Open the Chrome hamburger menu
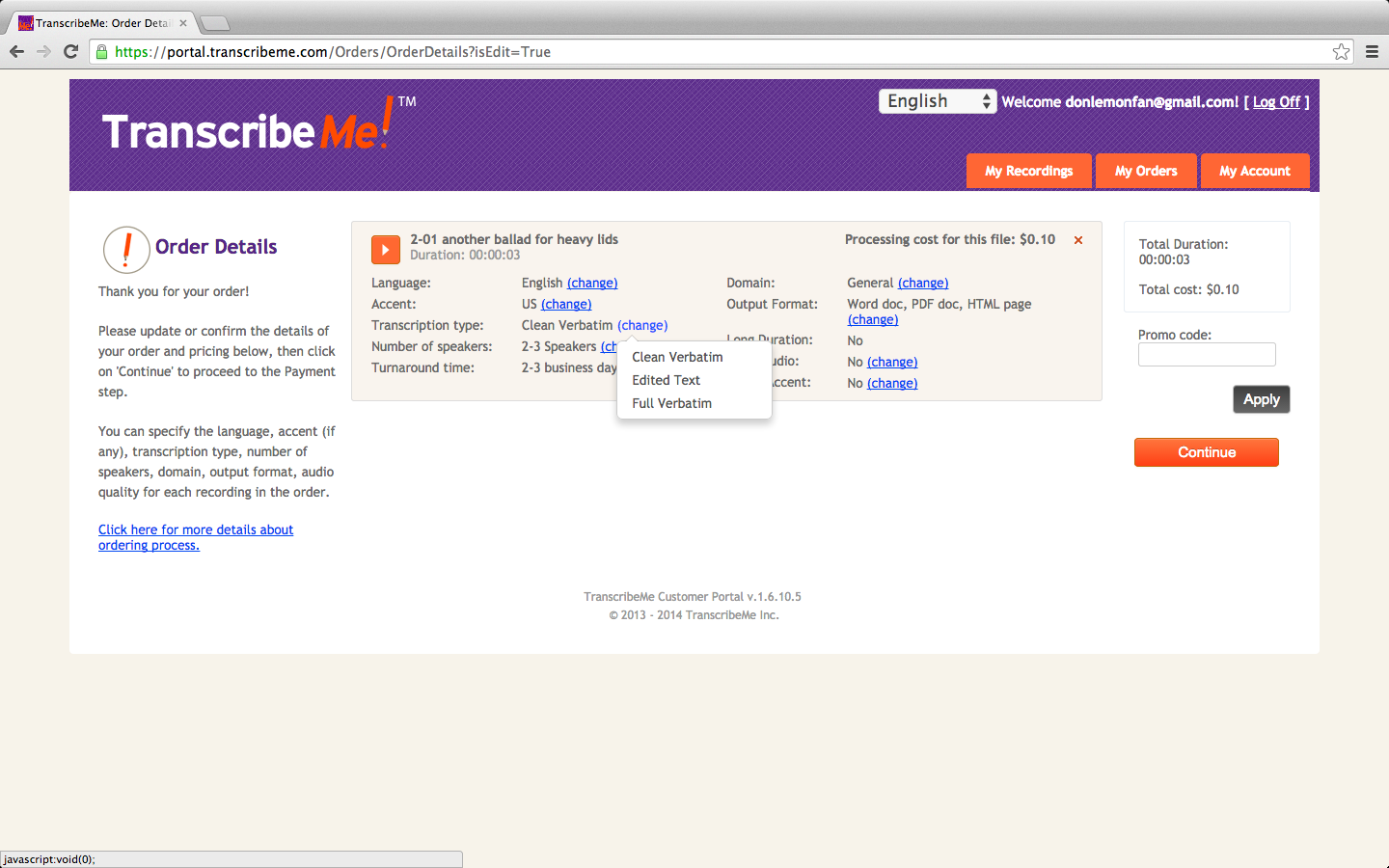This screenshot has width=1389, height=868. [1372, 52]
